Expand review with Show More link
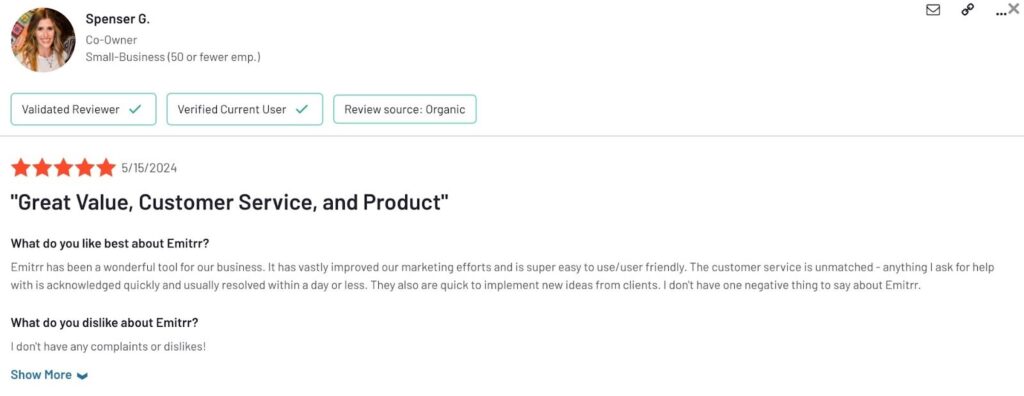The image size is (1024, 396). [x=41, y=374]
